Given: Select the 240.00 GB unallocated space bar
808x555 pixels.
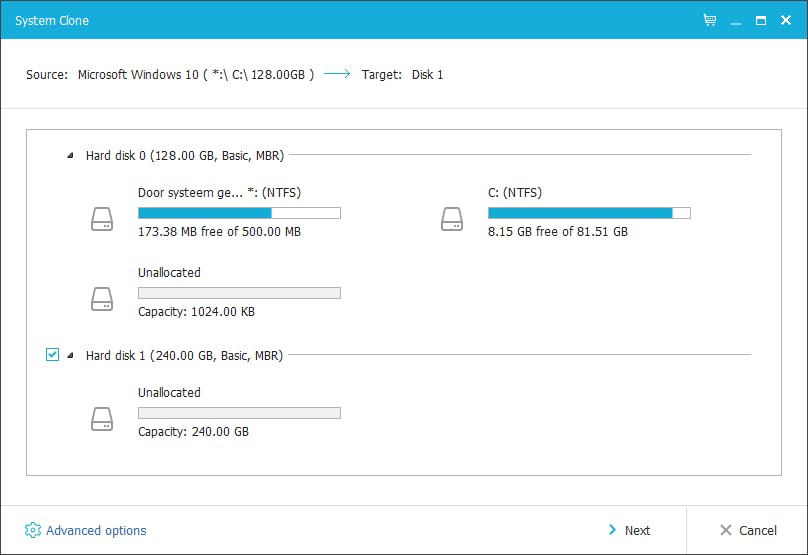Looking at the screenshot, I should tap(239, 413).
